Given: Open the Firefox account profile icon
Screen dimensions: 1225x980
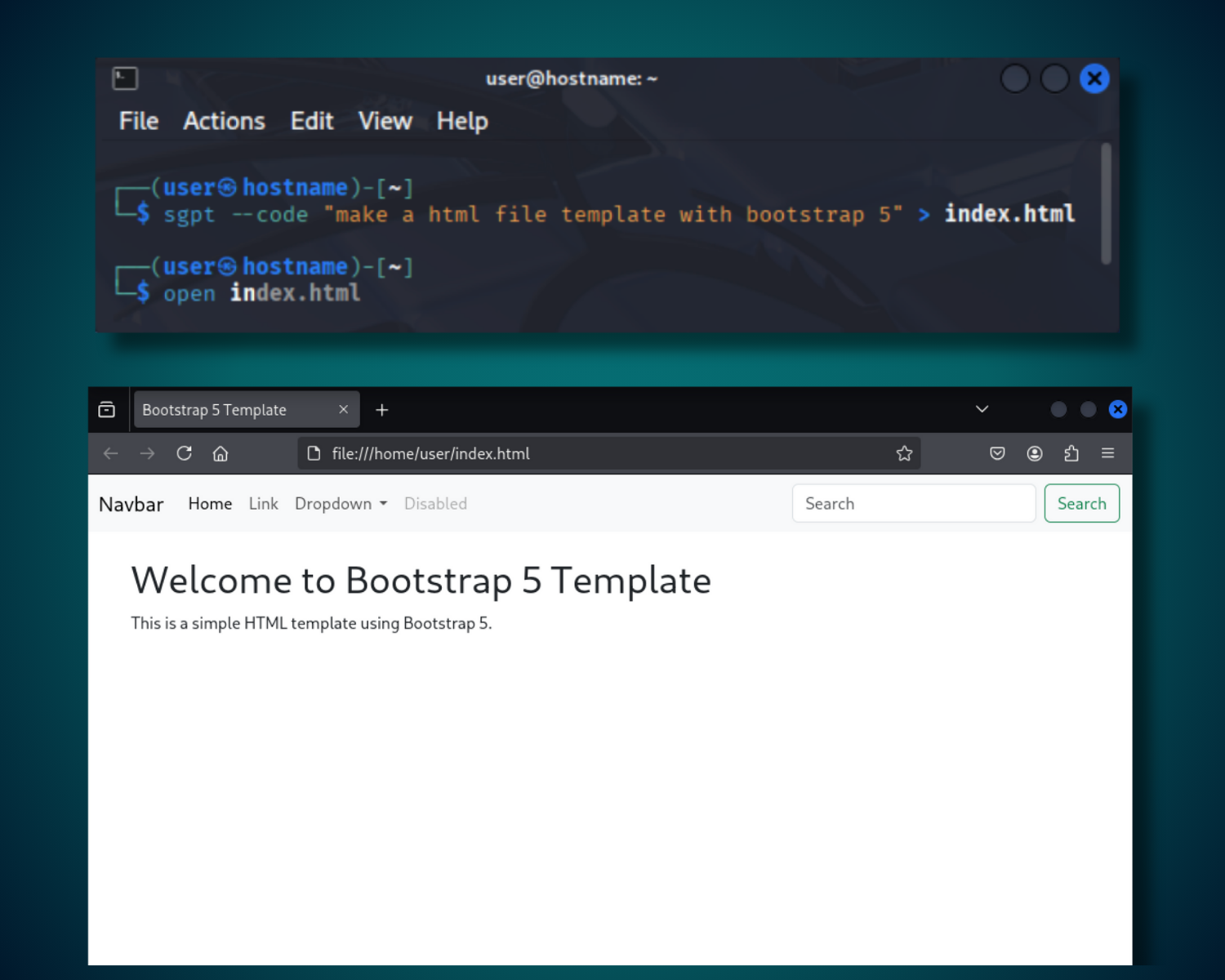Looking at the screenshot, I should click(x=1035, y=453).
